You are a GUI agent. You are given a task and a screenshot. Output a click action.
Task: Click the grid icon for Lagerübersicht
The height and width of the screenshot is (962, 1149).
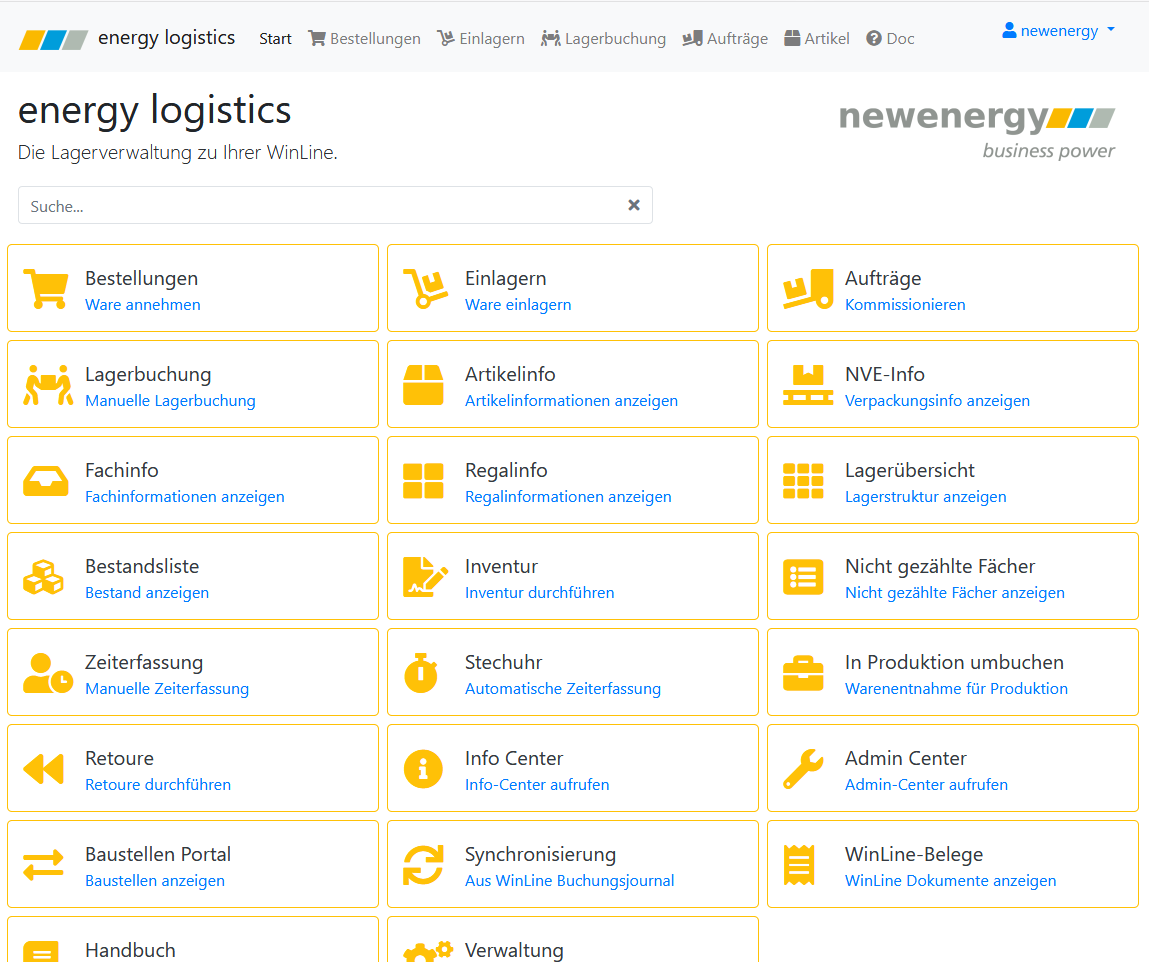pyautogui.click(x=803, y=481)
